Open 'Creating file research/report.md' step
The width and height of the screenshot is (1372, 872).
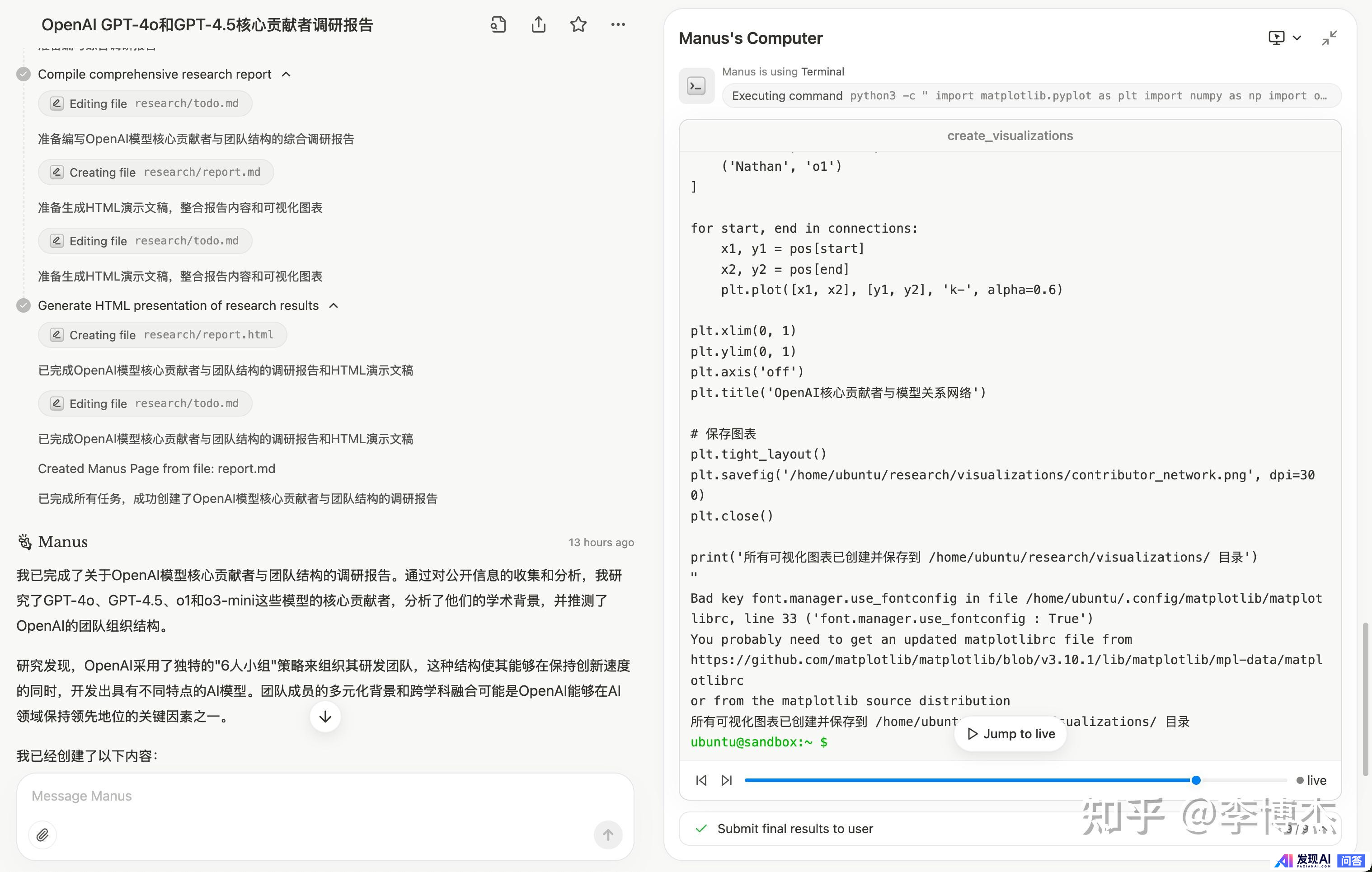point(156,172)
